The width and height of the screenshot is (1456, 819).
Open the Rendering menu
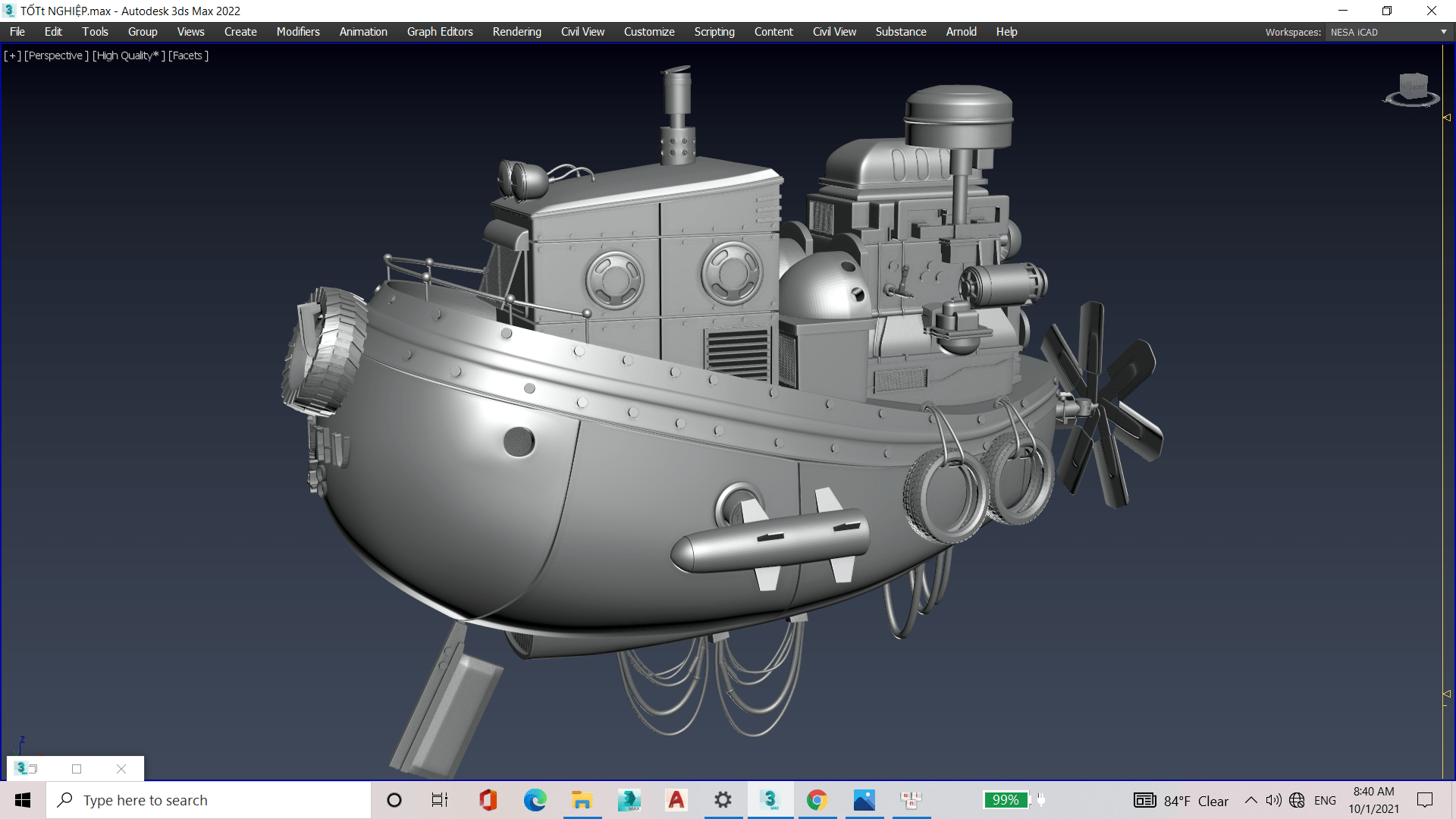516,32
